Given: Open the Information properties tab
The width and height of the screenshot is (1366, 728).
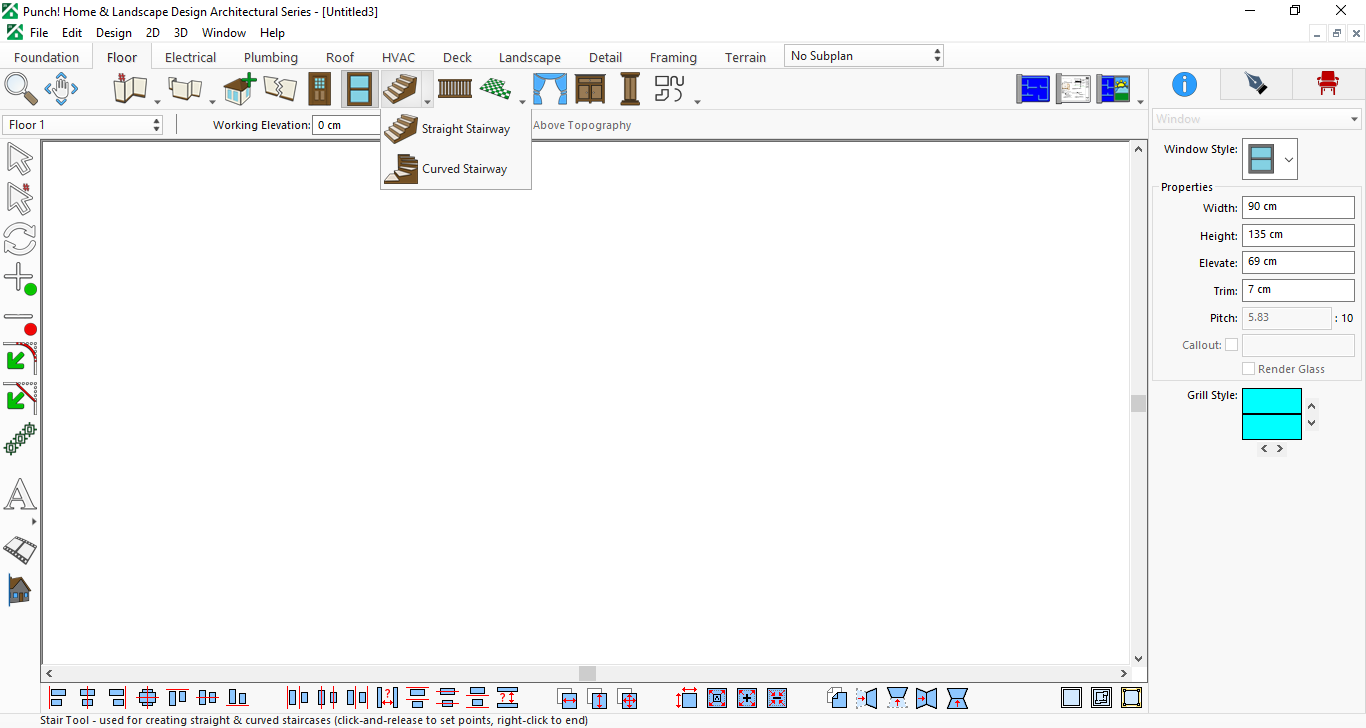Looking at the screenshot, I should (x=1184, y=84).
